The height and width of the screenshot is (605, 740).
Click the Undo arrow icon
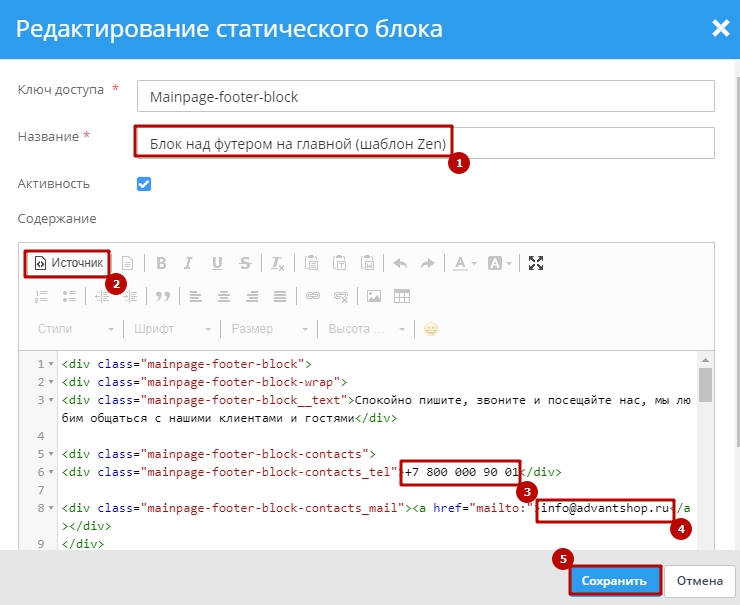[x=400, y=263]
